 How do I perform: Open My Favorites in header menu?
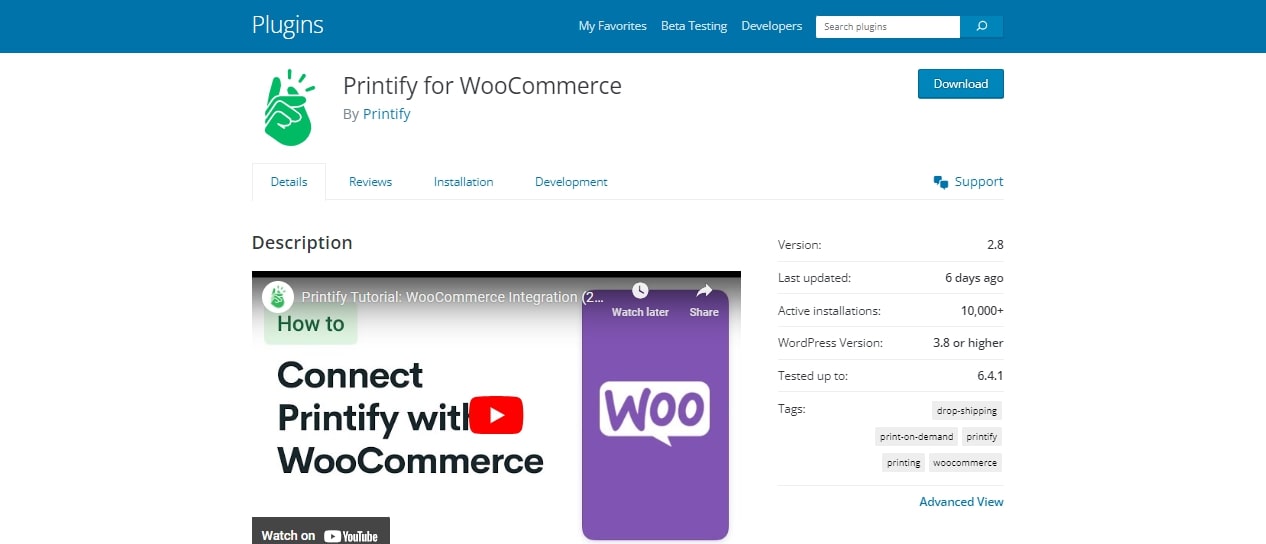click(613, 26)
